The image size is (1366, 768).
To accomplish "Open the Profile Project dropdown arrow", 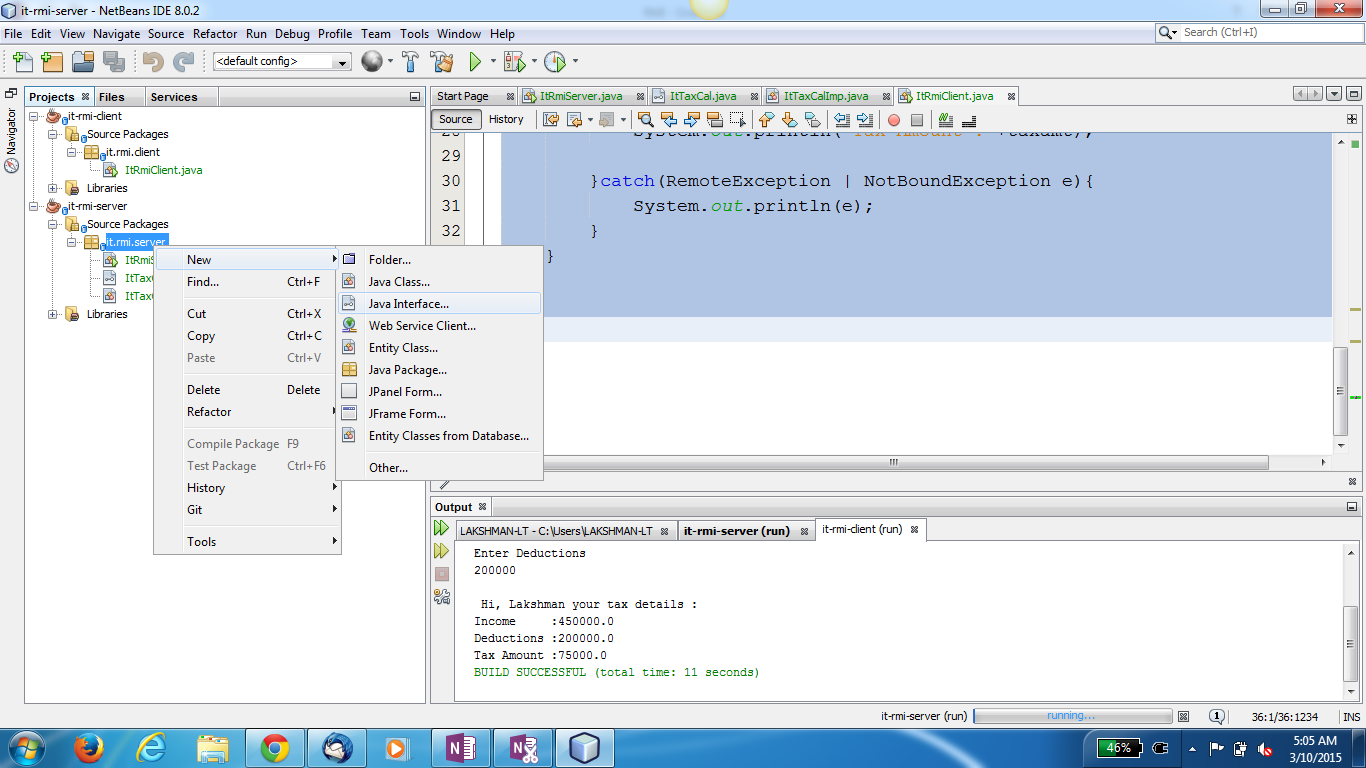I will (x=575, y=62).
